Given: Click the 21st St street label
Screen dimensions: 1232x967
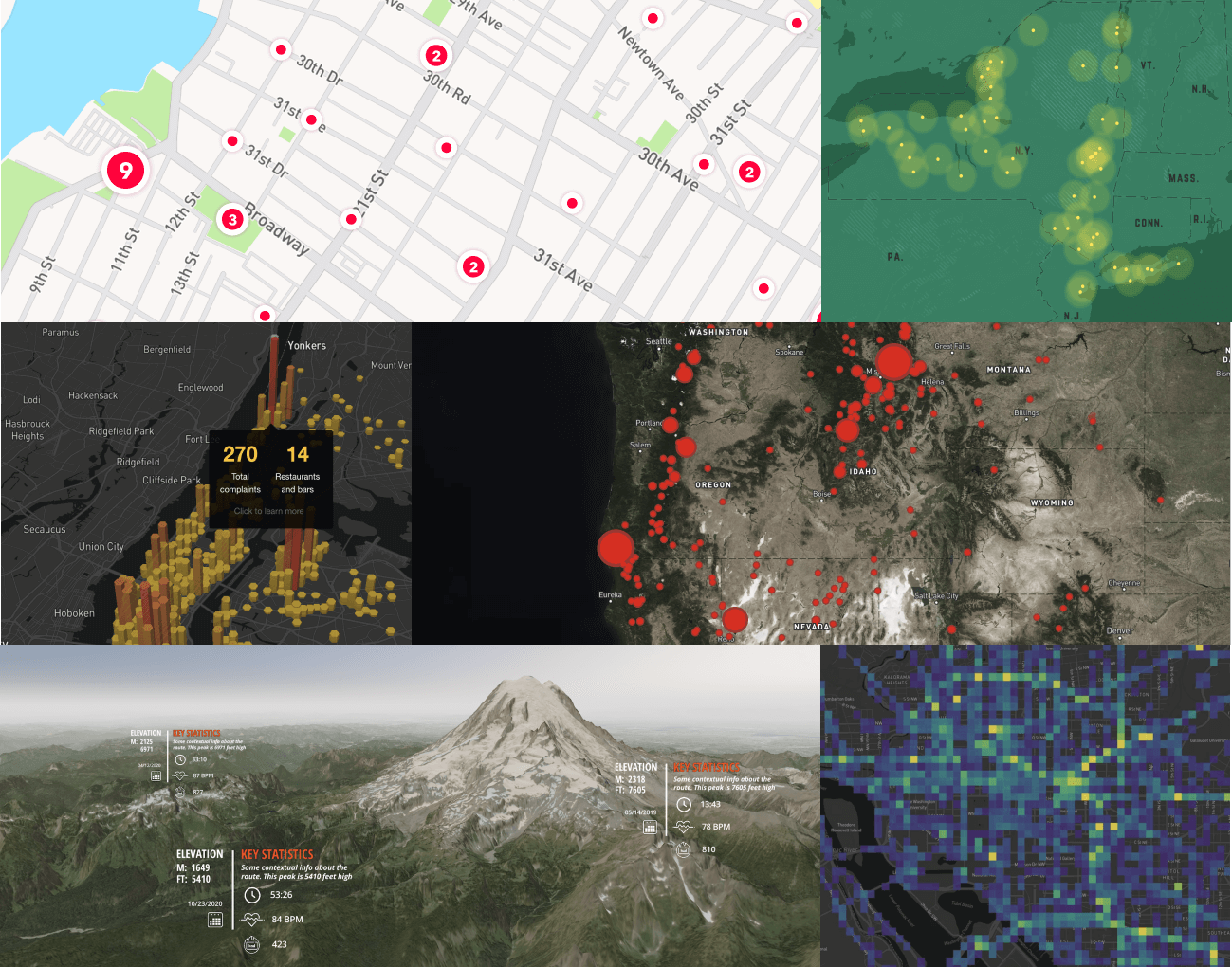Looking at the screenshot, I should pos(370,193).
